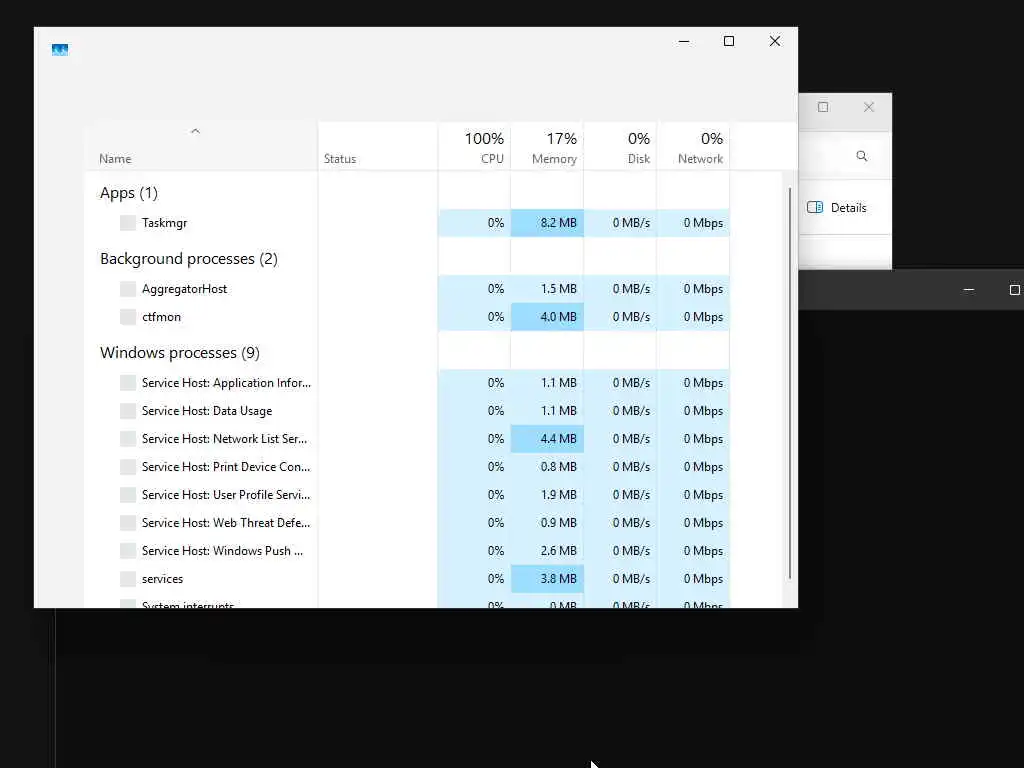Click the 0.8 MB memory cell
The height and width of the screenshot is (768, 1024).
tap(547, 467)
